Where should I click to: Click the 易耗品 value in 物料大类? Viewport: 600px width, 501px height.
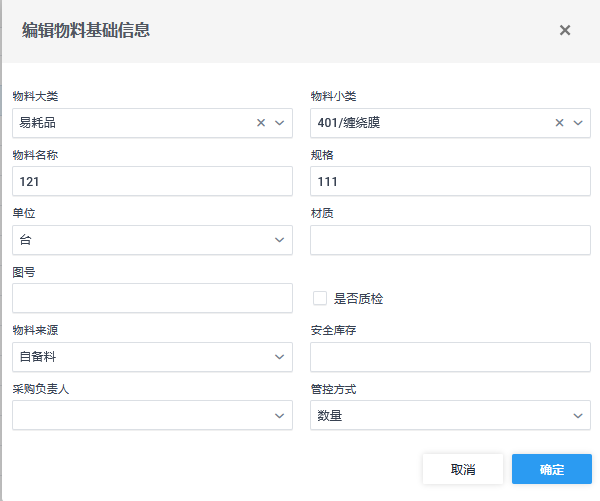[40, 123]
